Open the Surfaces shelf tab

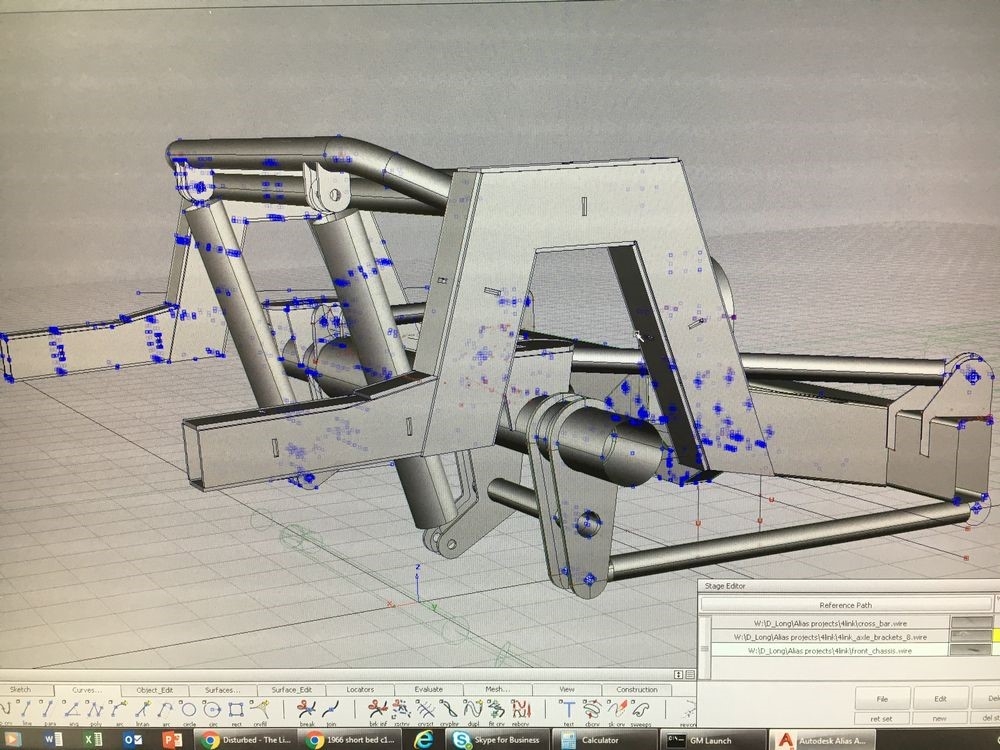pos(223,689)
